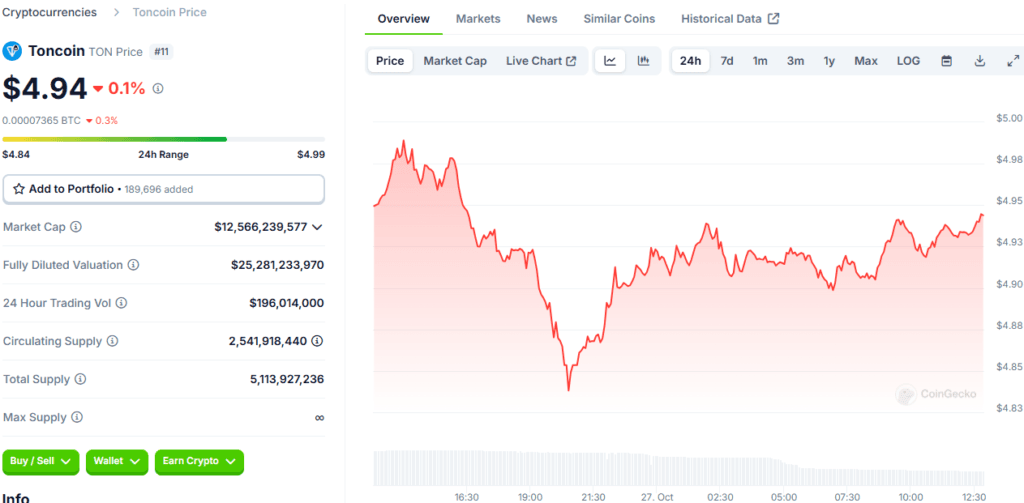Click the star icon in Add to Portfolio
The height and width of the screenshot is (503, 1024).
19,189
